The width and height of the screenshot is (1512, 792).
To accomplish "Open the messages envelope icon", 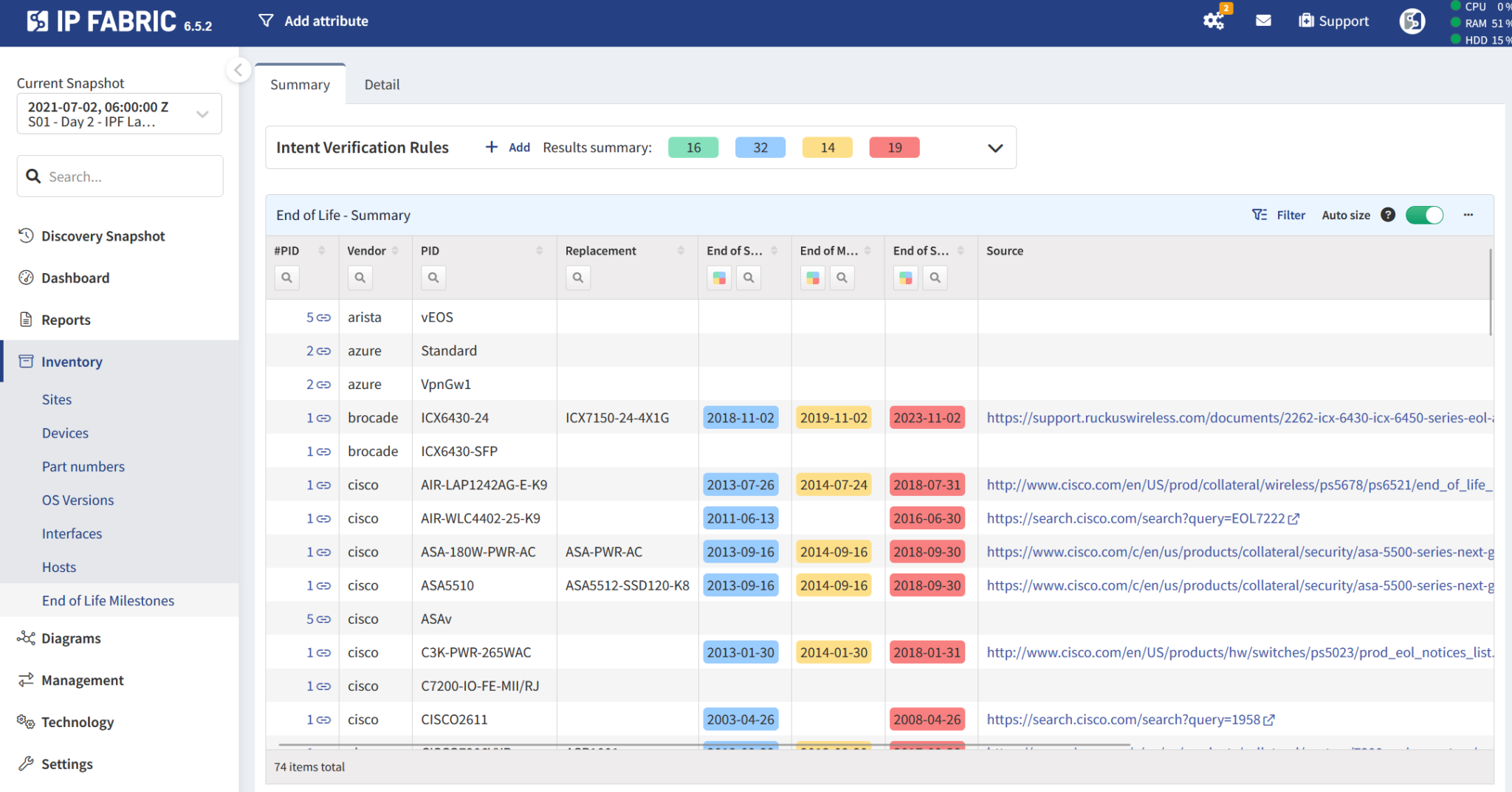I will [x=1263, y=21].
